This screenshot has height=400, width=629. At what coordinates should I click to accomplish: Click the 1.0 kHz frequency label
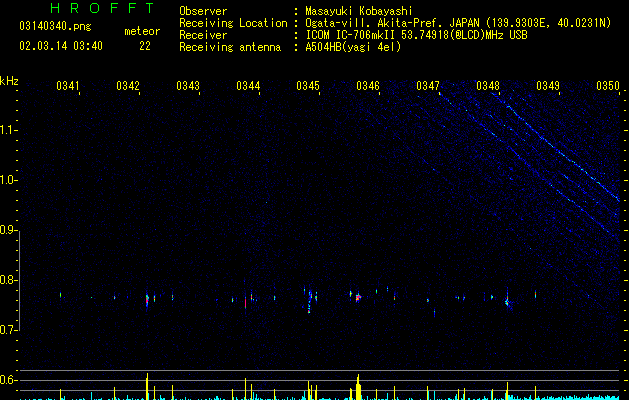tap(7, 180)
